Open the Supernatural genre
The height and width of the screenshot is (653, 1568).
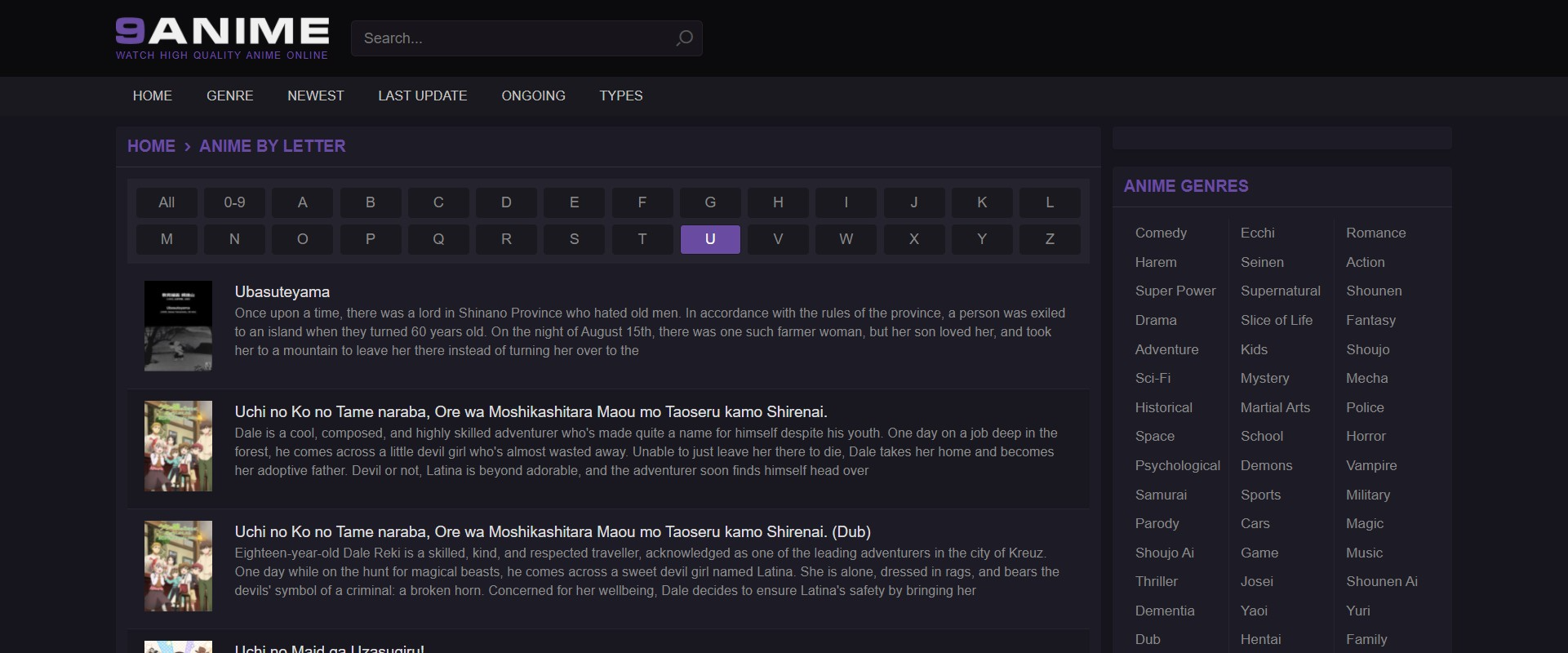(x=1281, y=291)
